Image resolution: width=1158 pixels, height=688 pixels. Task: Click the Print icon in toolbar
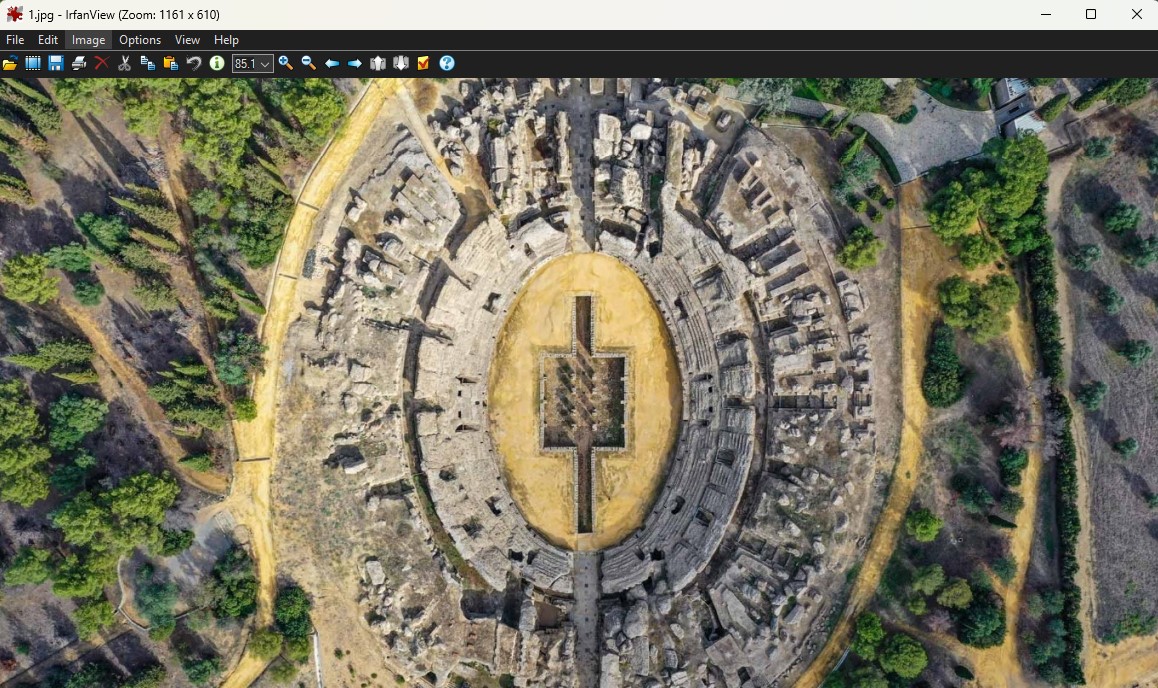click(x=79, y=63)
